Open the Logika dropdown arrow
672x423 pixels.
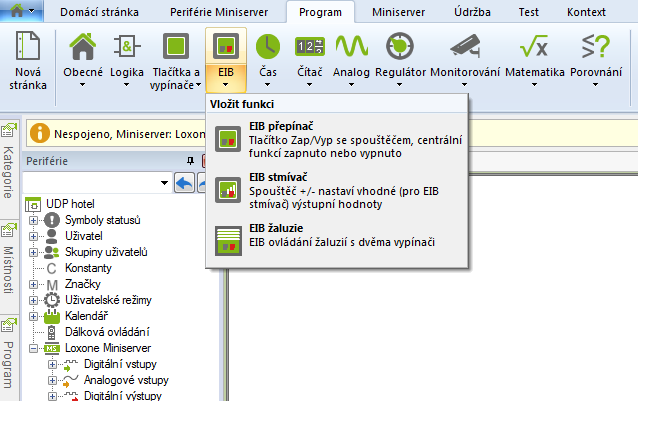(x=126, y=85)
